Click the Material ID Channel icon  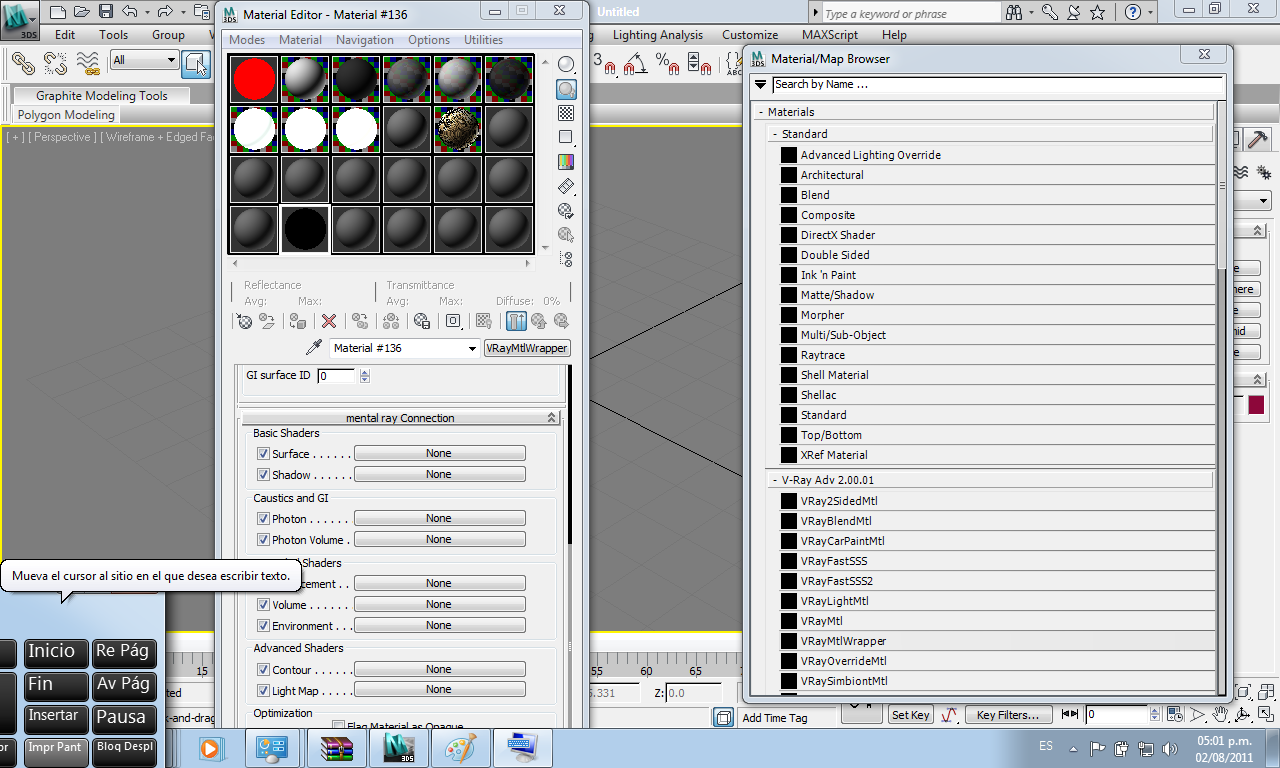tap(453, 321)
